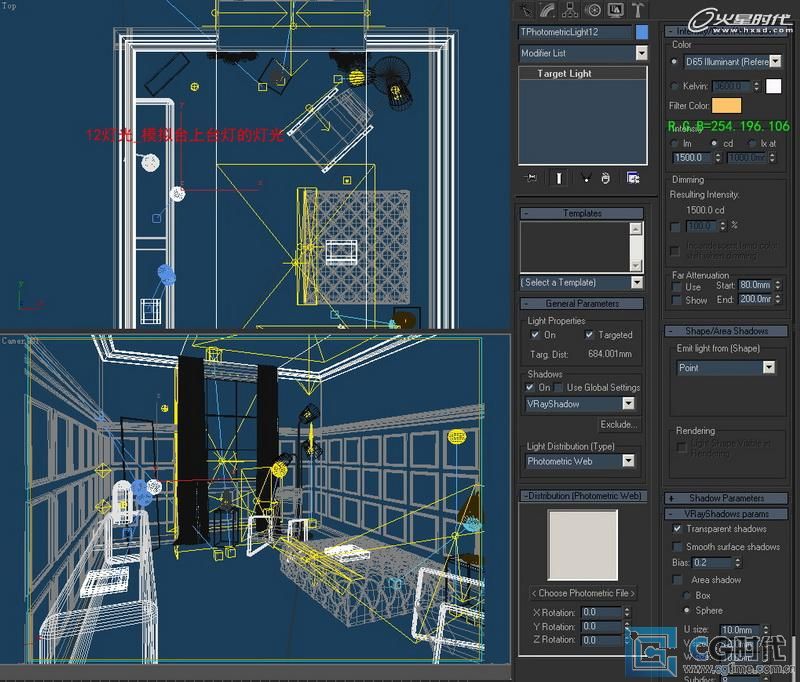Open the Create command panel tab

point(524,10)
